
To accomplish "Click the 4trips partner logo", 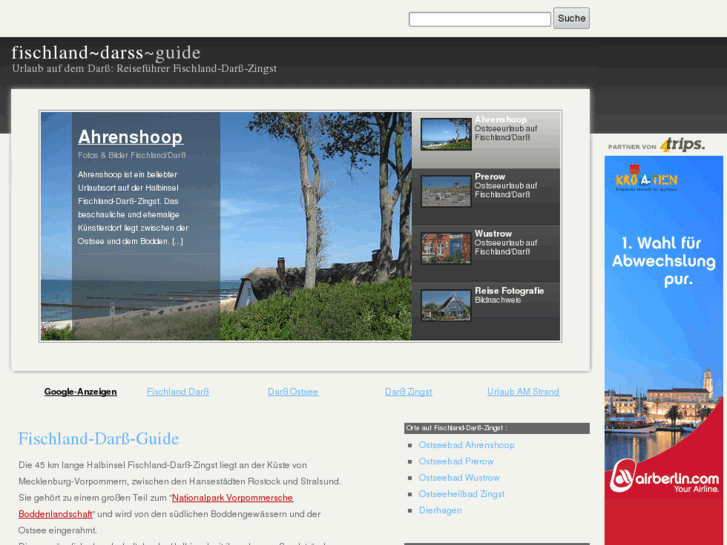I will (x=682, y=145).
